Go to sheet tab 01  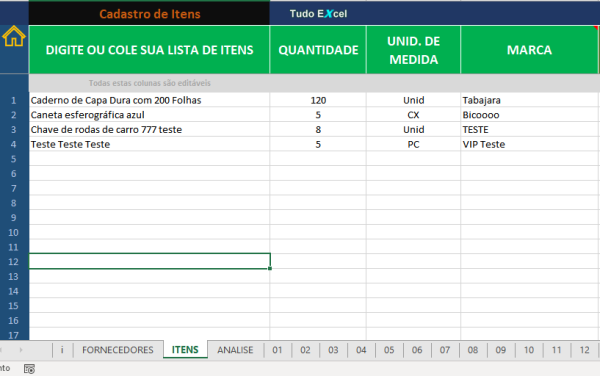pyautogui.click(x=277, y=350)
